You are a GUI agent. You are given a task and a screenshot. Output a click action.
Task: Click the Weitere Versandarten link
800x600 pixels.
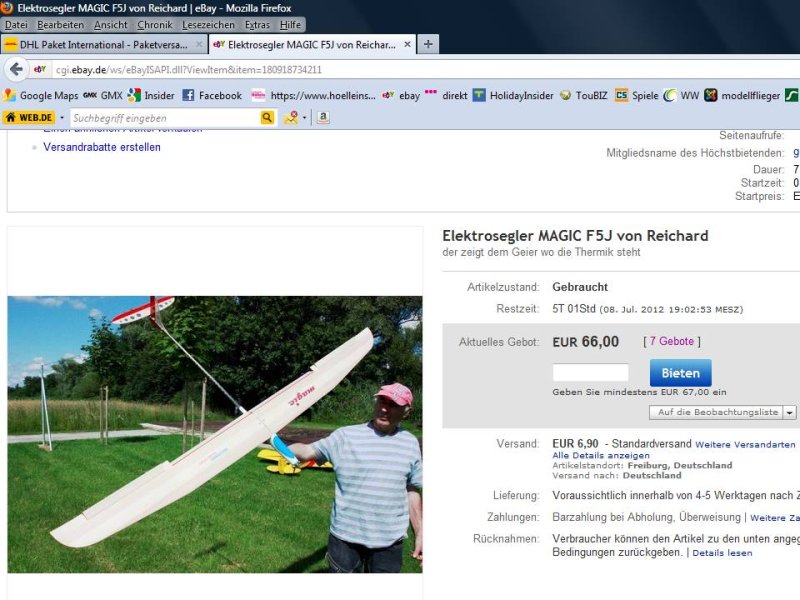pos(745,444)
